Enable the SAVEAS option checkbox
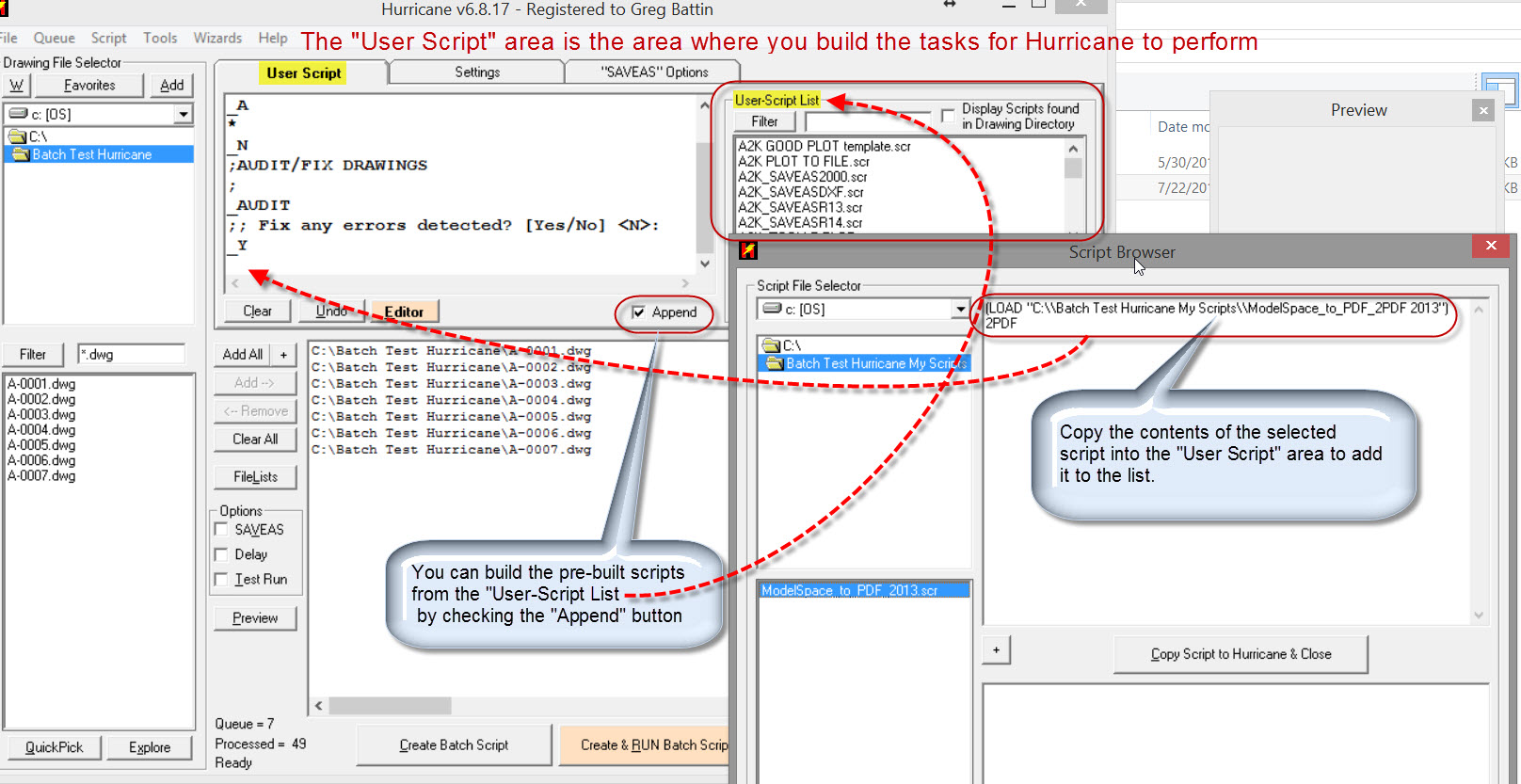Screen dimensions: 1521x784 pyautogui.click(x=222, y=530)
